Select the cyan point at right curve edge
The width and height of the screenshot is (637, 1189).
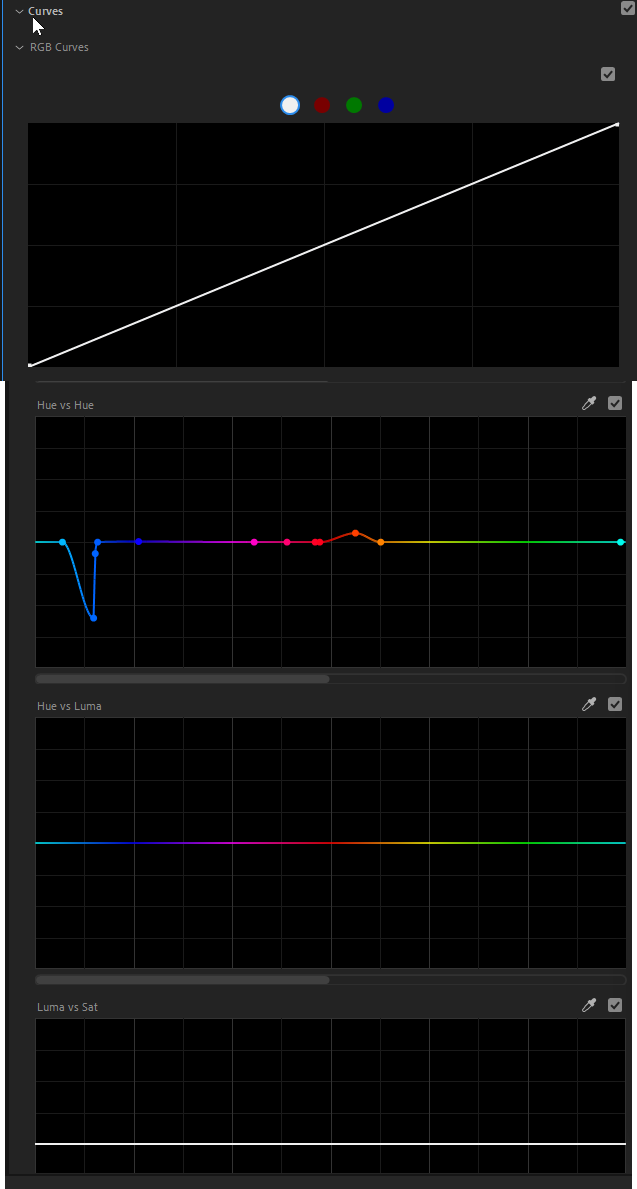pos(621,542)
